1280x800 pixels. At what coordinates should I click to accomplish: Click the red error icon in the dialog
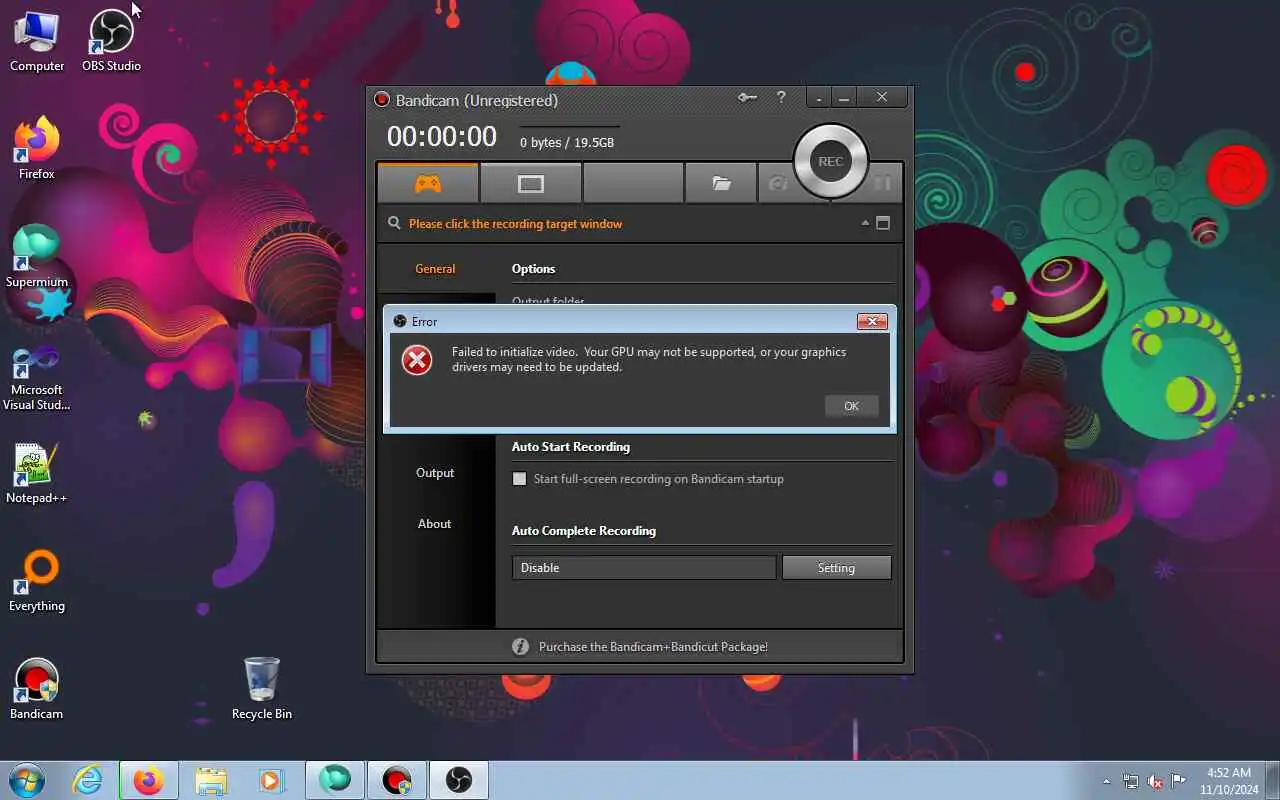[417, 360]
